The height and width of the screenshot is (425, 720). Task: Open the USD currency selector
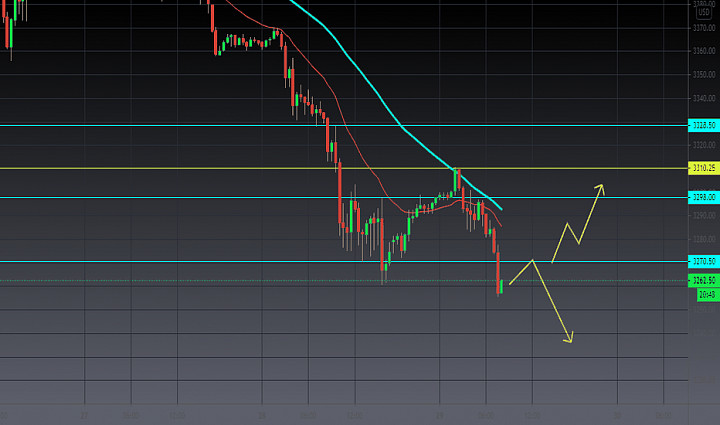(x=703, y=12)
